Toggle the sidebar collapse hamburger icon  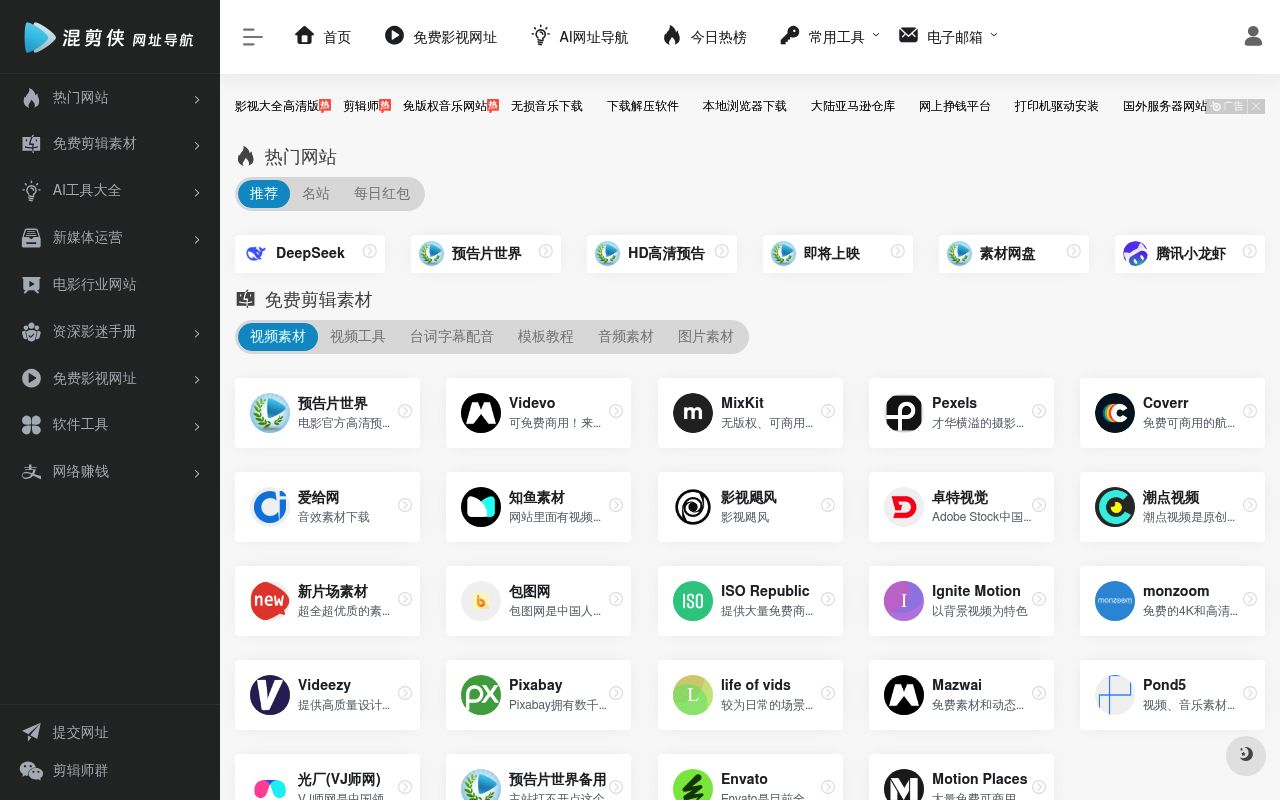[x=252, y=37]
